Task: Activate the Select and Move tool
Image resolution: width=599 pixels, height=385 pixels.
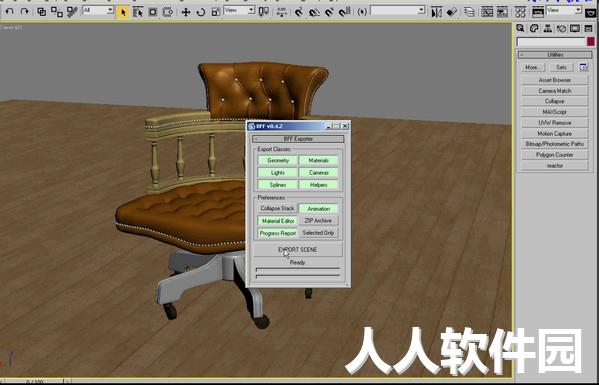Action: (186, 12)
